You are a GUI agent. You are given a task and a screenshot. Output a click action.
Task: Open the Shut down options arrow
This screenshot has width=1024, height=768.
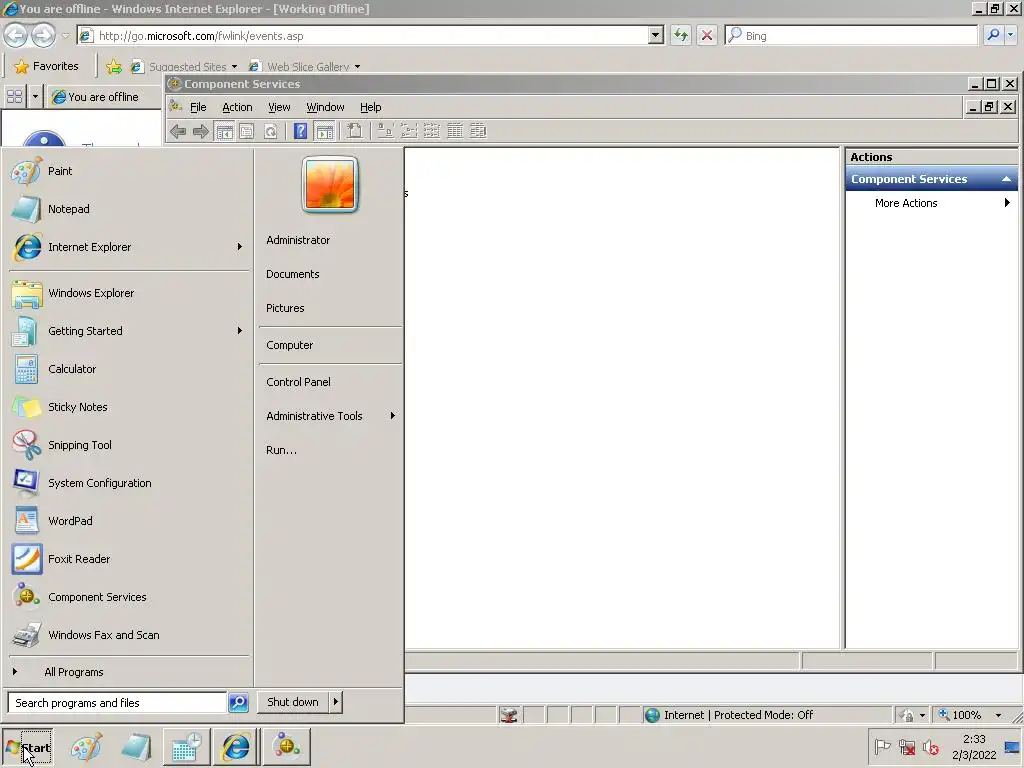[x=336, y=702]
